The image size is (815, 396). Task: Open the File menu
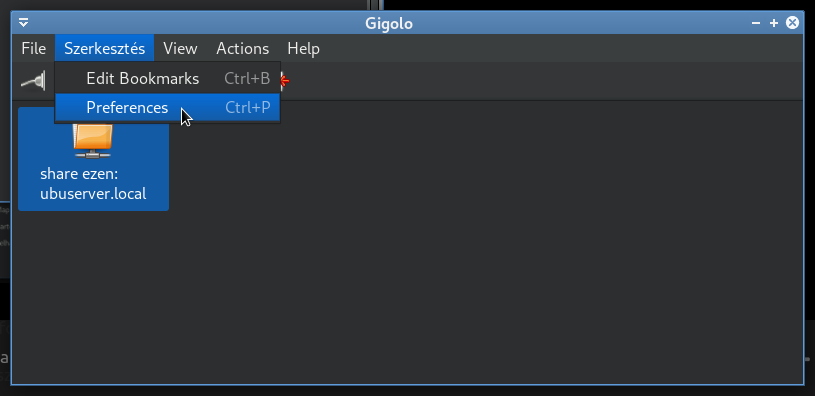click(34, 48)
